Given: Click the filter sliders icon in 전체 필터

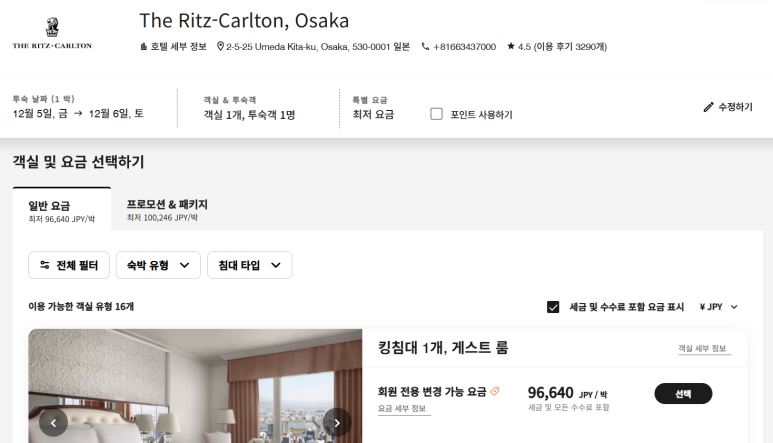Looking at the screenshot, I should (x=45, y=265).
